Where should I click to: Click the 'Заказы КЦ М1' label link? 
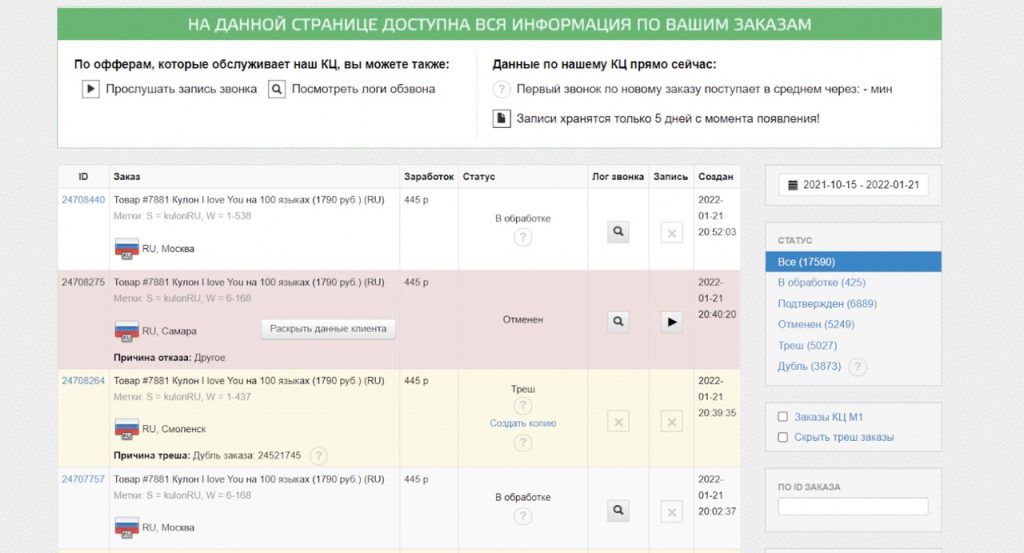coord(828,417)
